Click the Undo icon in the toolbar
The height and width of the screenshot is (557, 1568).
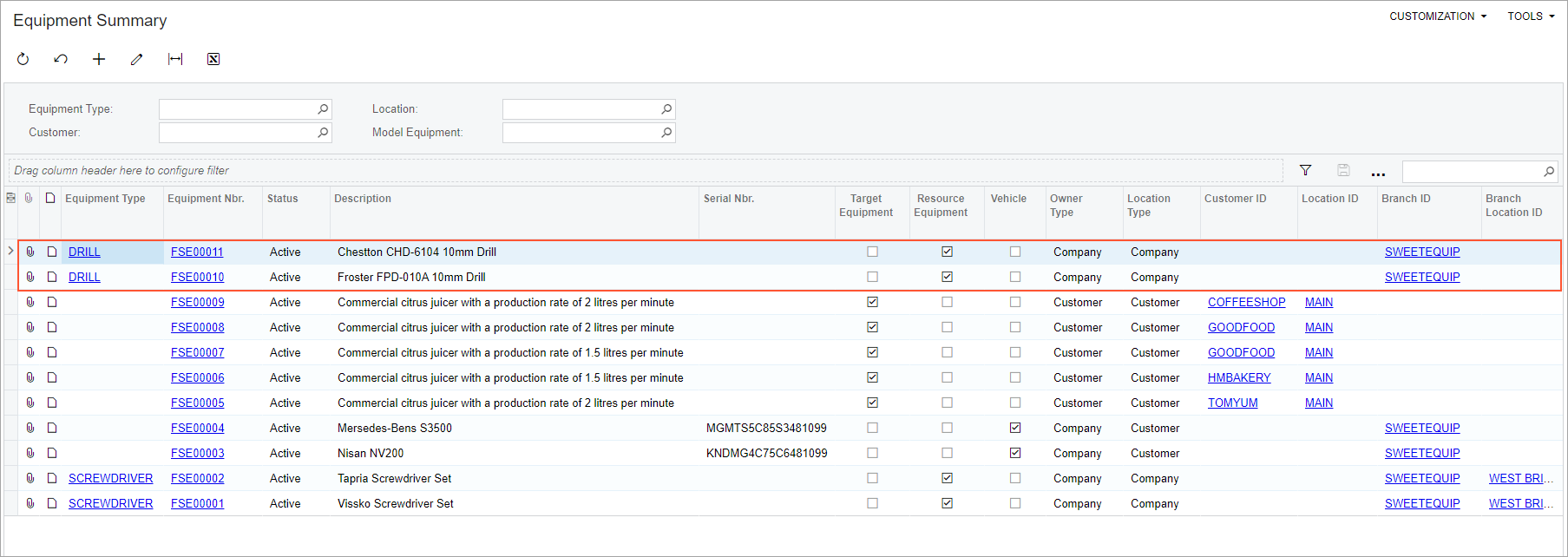click(61, 59)
